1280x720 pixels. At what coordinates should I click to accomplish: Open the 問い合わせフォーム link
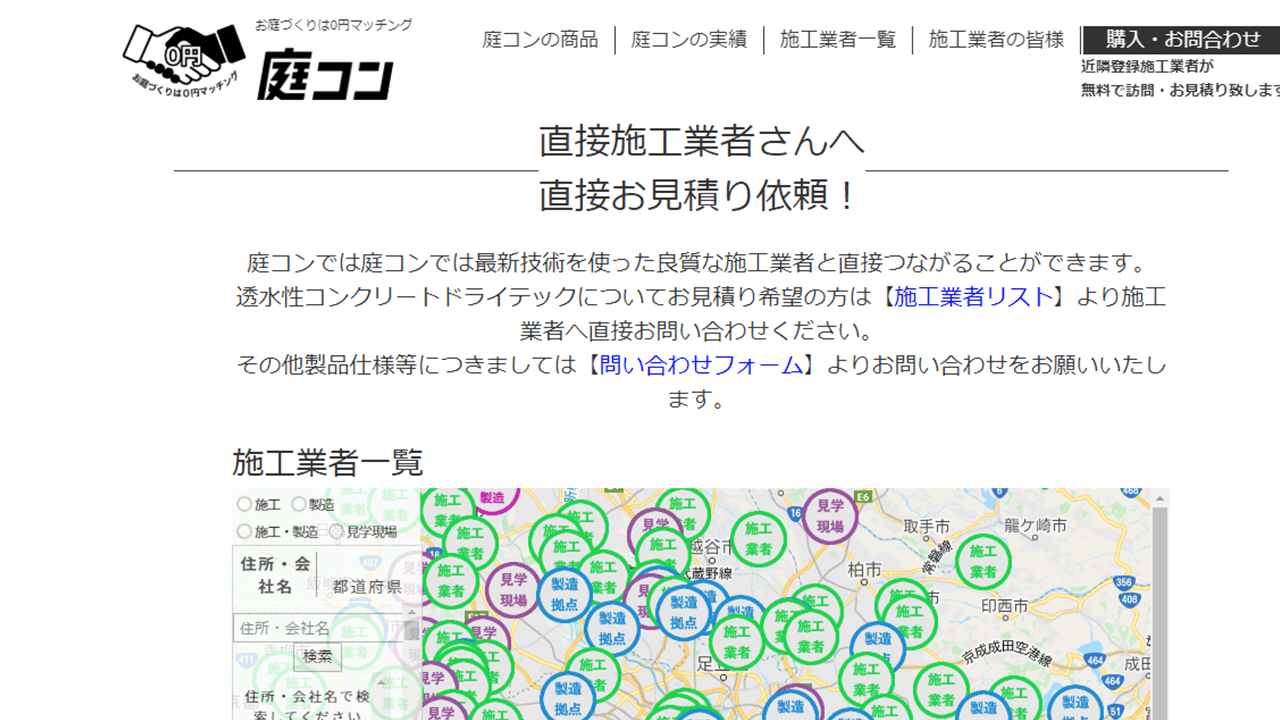[x=701, y=365]
